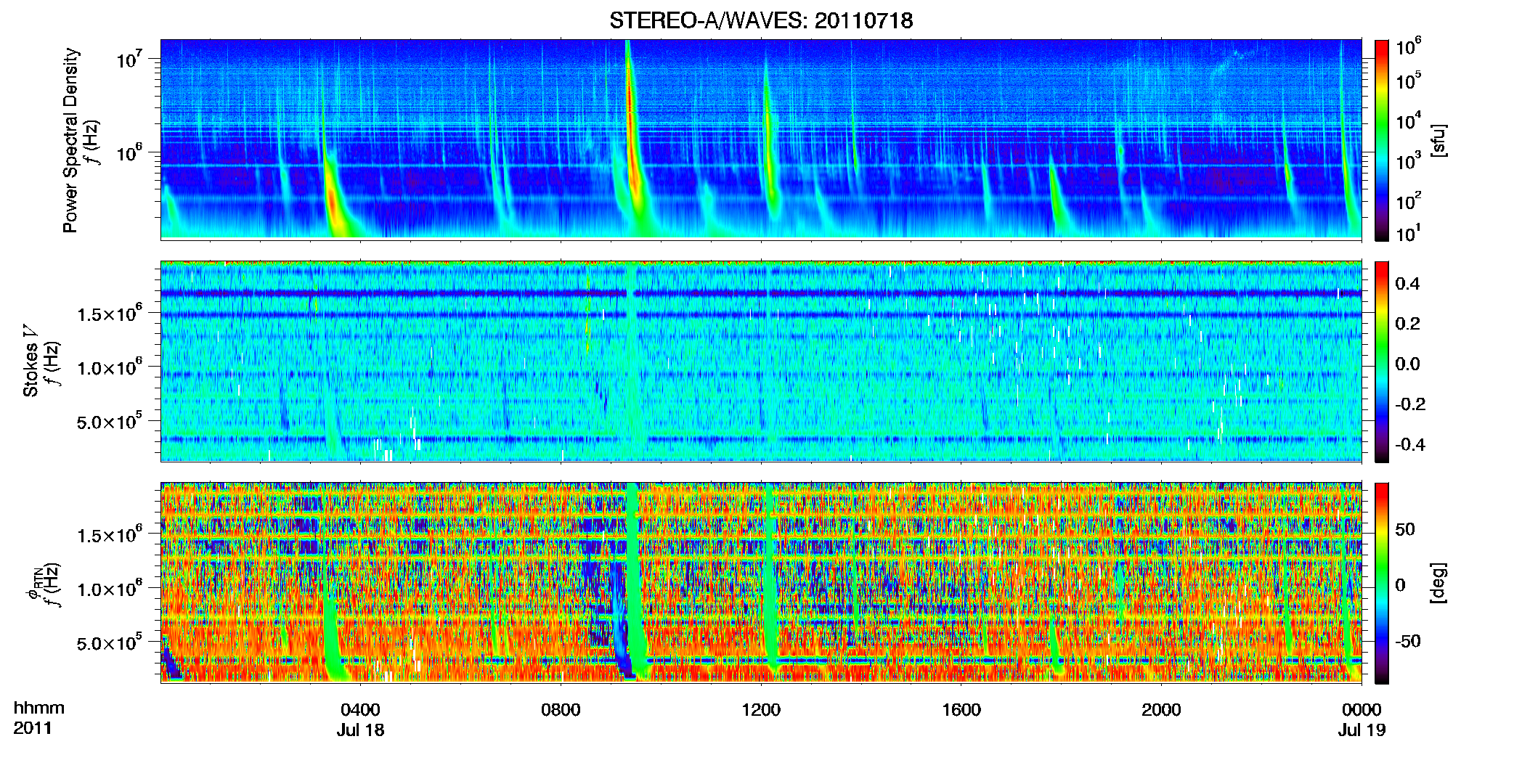Click the [sfu] colorbar unit label
This screenshot has width=1522, height=784.
[1438, 140]
